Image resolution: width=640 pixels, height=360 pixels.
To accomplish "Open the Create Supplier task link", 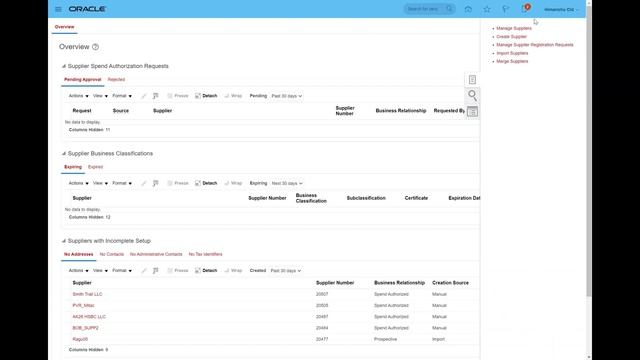I will tap(511, 37).
